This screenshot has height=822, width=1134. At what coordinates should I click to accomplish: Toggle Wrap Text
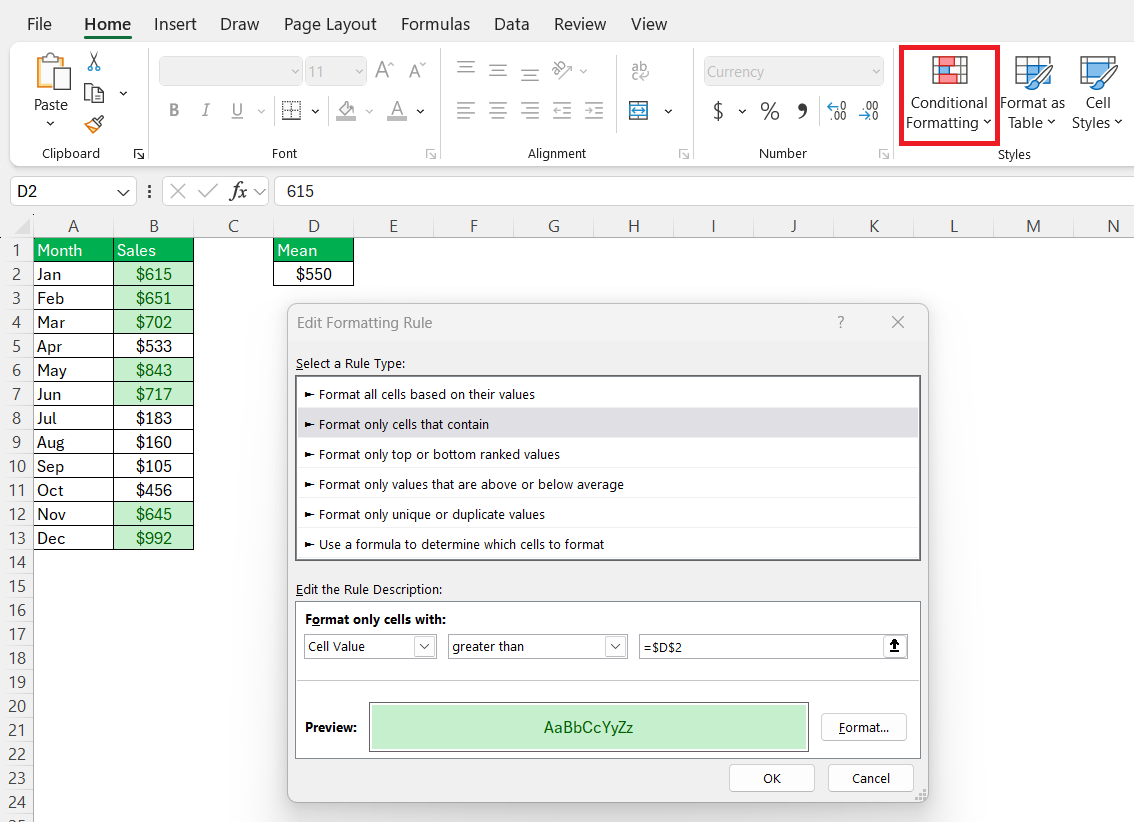(640, 70)
